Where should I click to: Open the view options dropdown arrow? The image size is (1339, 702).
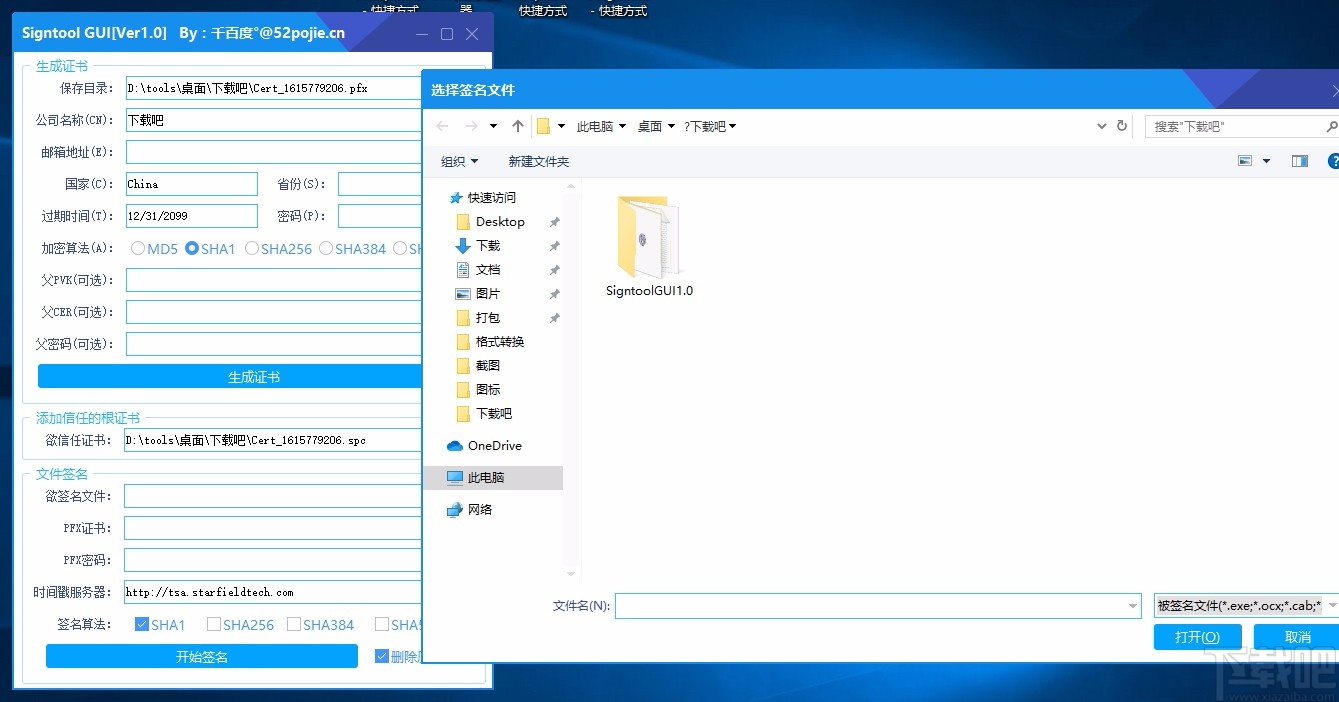1266,162
